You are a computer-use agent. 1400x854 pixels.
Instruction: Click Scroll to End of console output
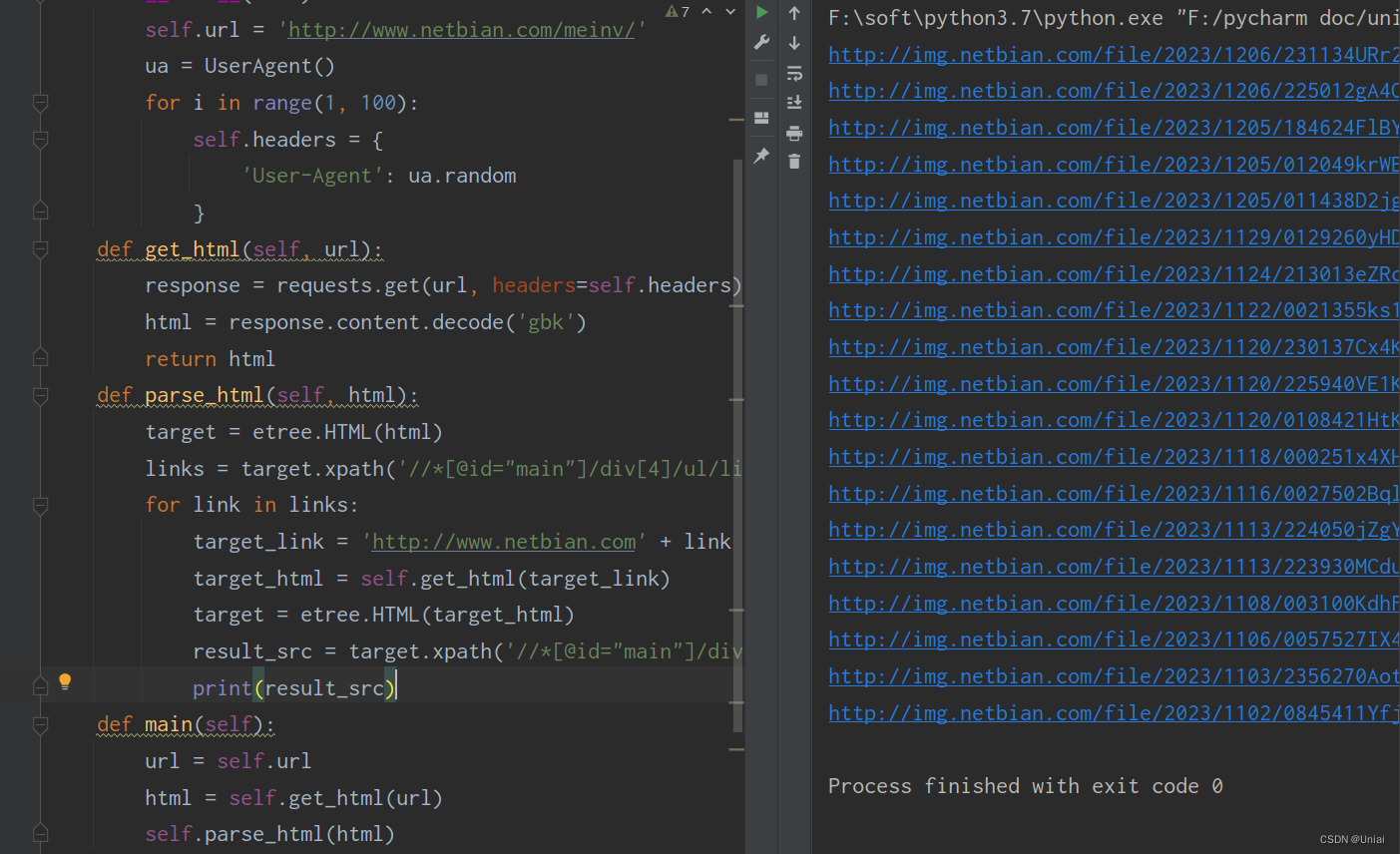[x=794, y=103]
